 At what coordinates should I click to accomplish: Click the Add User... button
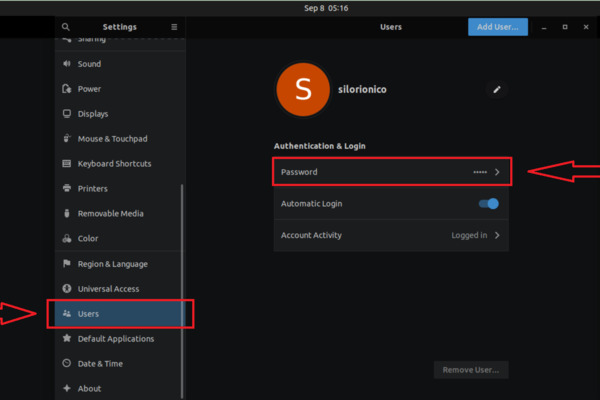pos(497,27)
